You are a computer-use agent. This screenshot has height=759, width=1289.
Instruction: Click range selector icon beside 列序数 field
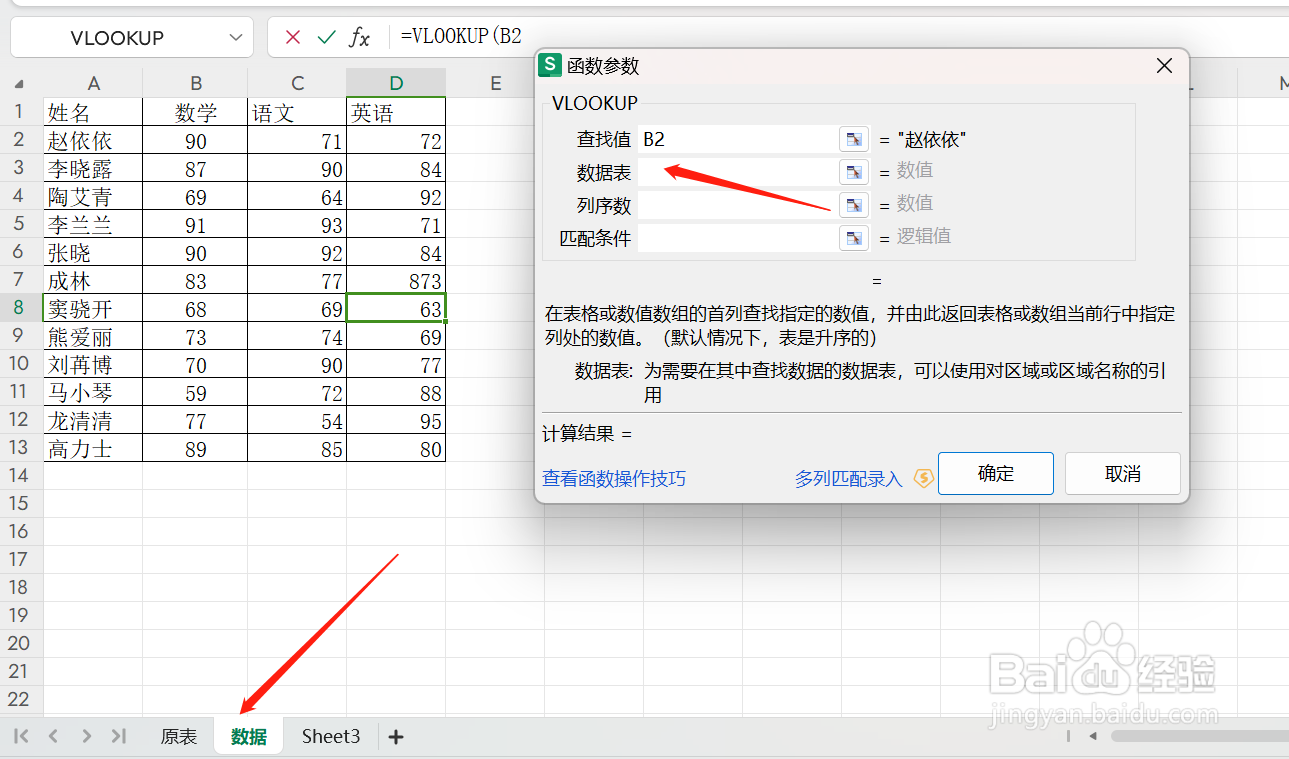click(852, 205)
